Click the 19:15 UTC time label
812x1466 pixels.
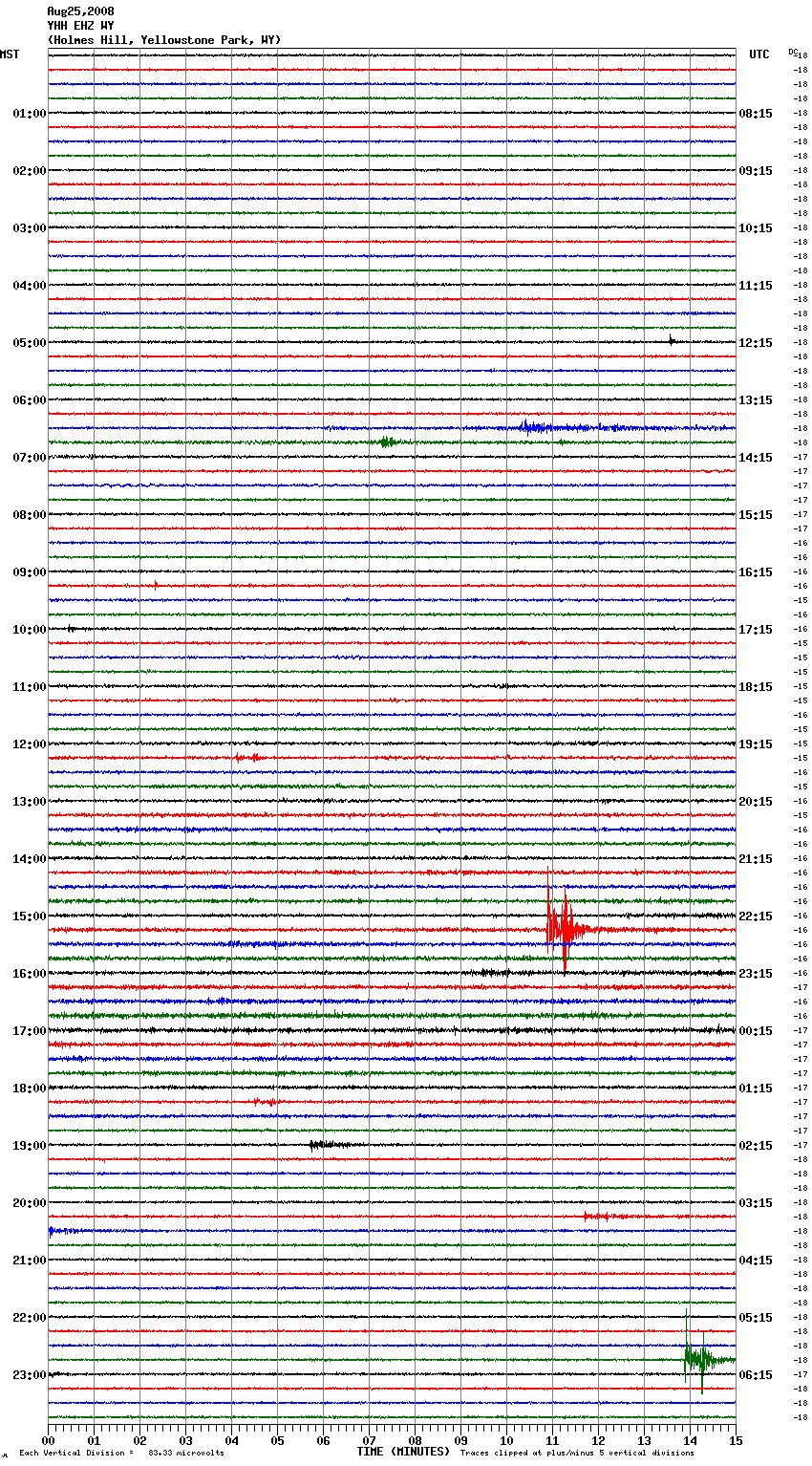click(x=756, y=744)
